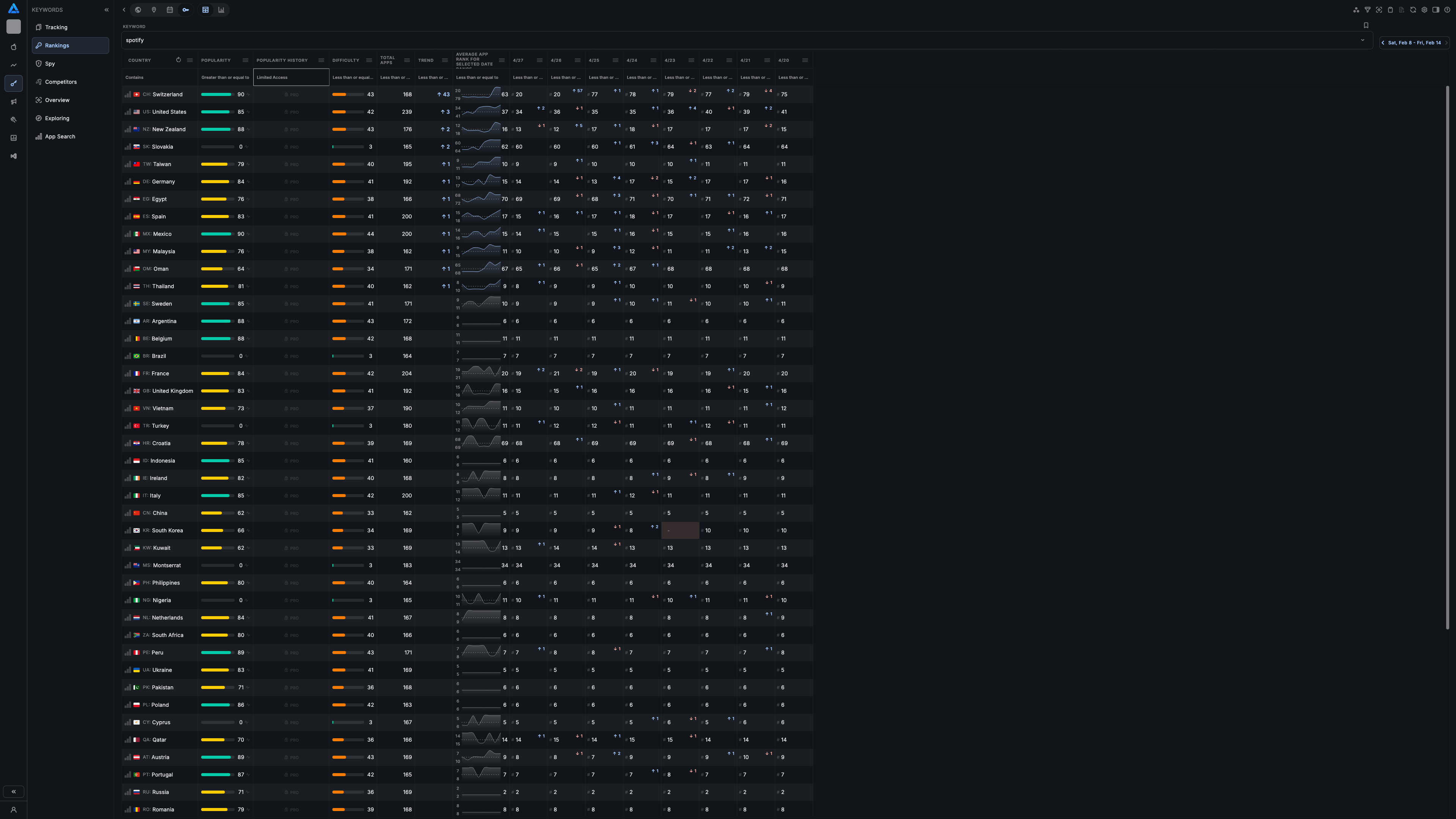This screenshot has width=1456, height=819.
Task: Expand the spotify keyword dropdown arrow
Action: coord(1363,40)
